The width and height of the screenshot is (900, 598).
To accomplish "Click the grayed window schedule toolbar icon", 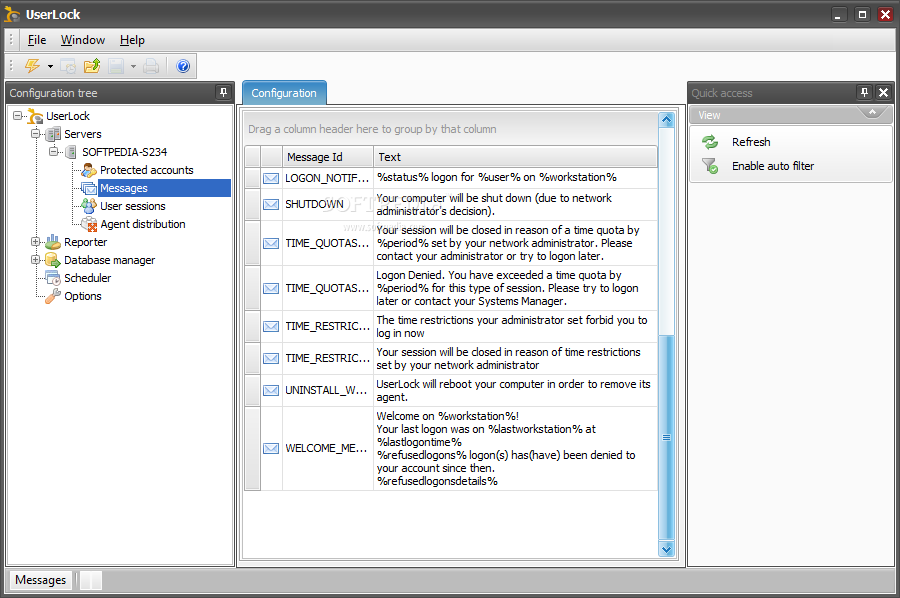I will [x=68, y=66].
